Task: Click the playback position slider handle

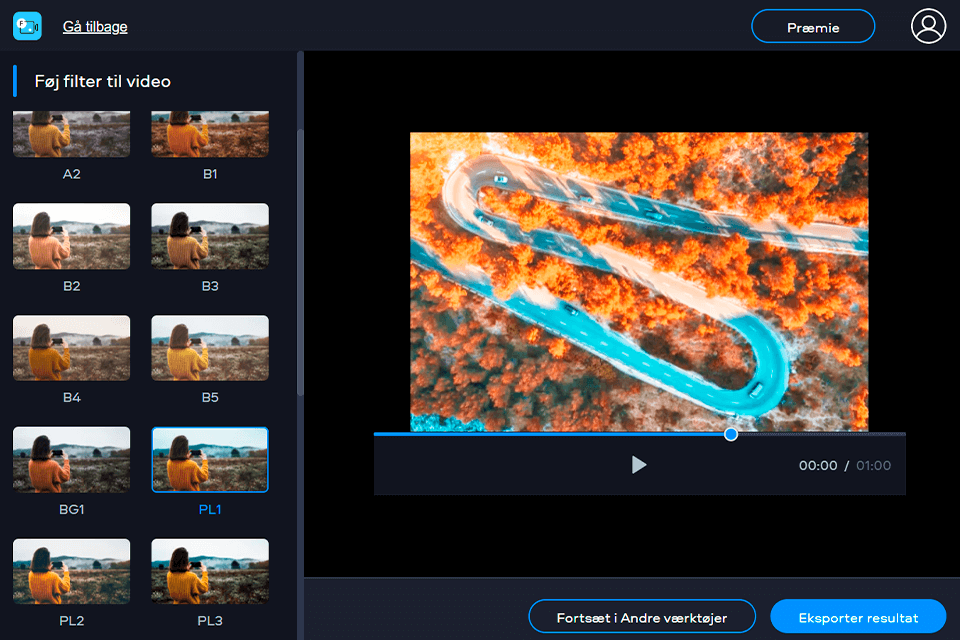Action: point(731,434)
